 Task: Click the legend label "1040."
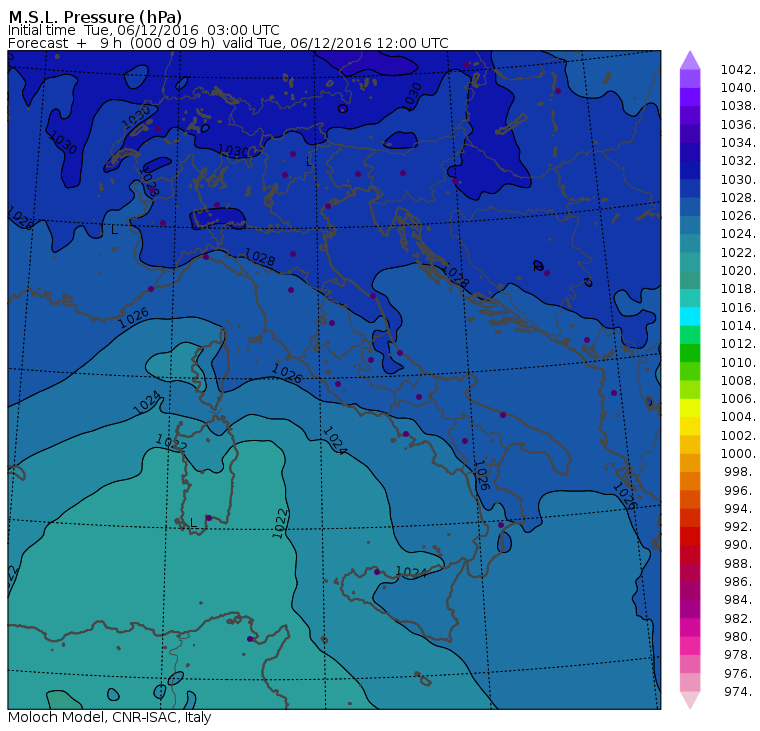pos(738,88)
